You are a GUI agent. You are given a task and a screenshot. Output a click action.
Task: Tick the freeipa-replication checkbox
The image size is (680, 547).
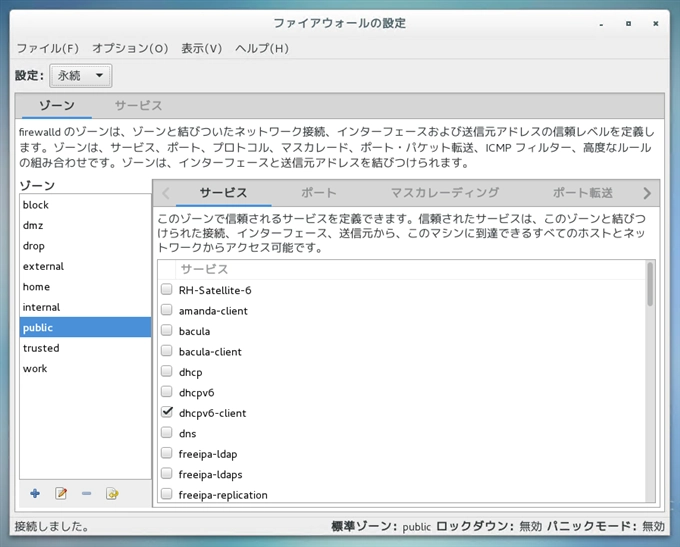(167, 494)
